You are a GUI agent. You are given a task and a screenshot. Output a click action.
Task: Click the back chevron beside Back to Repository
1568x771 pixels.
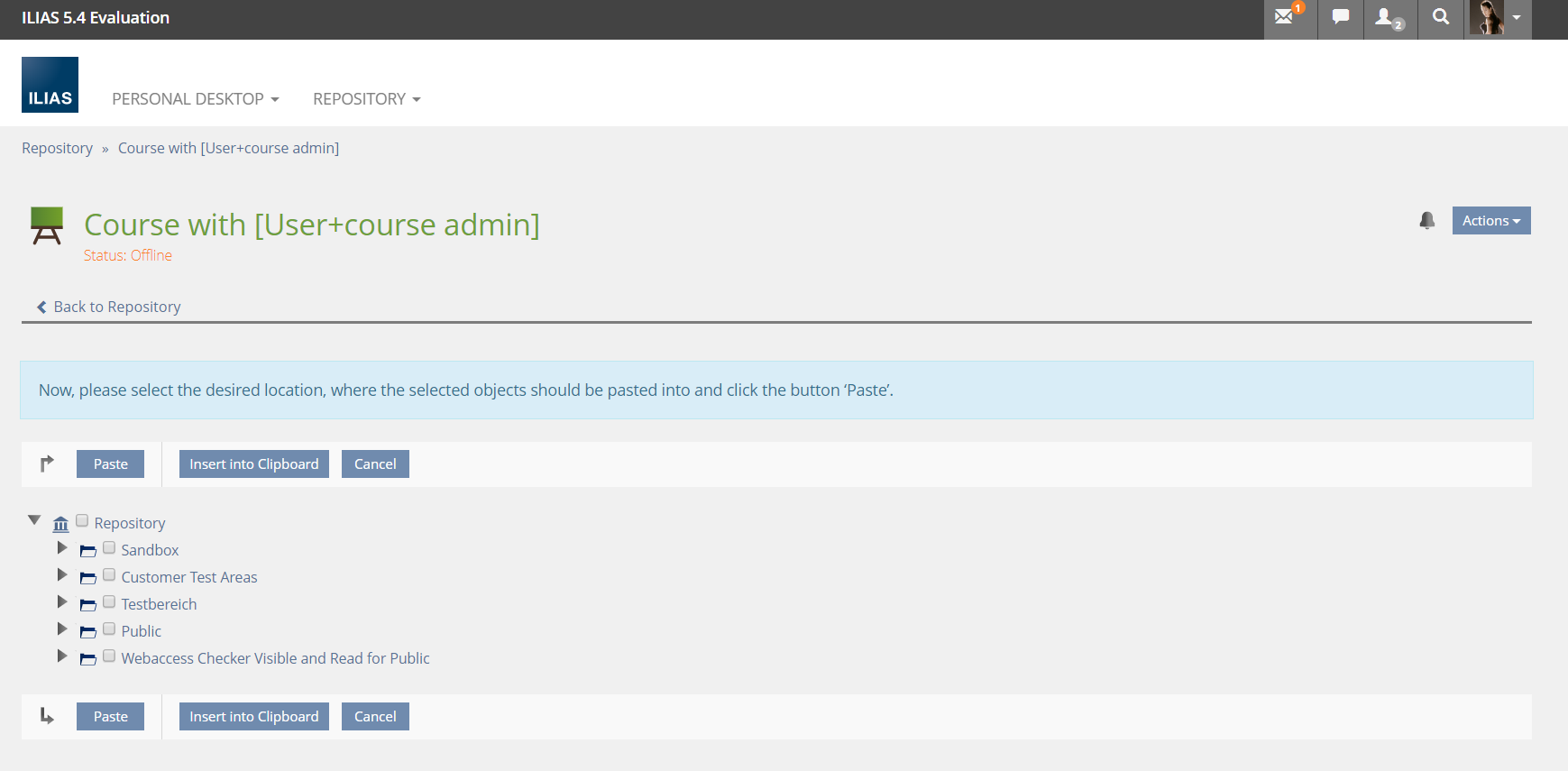tap(41, 307)
